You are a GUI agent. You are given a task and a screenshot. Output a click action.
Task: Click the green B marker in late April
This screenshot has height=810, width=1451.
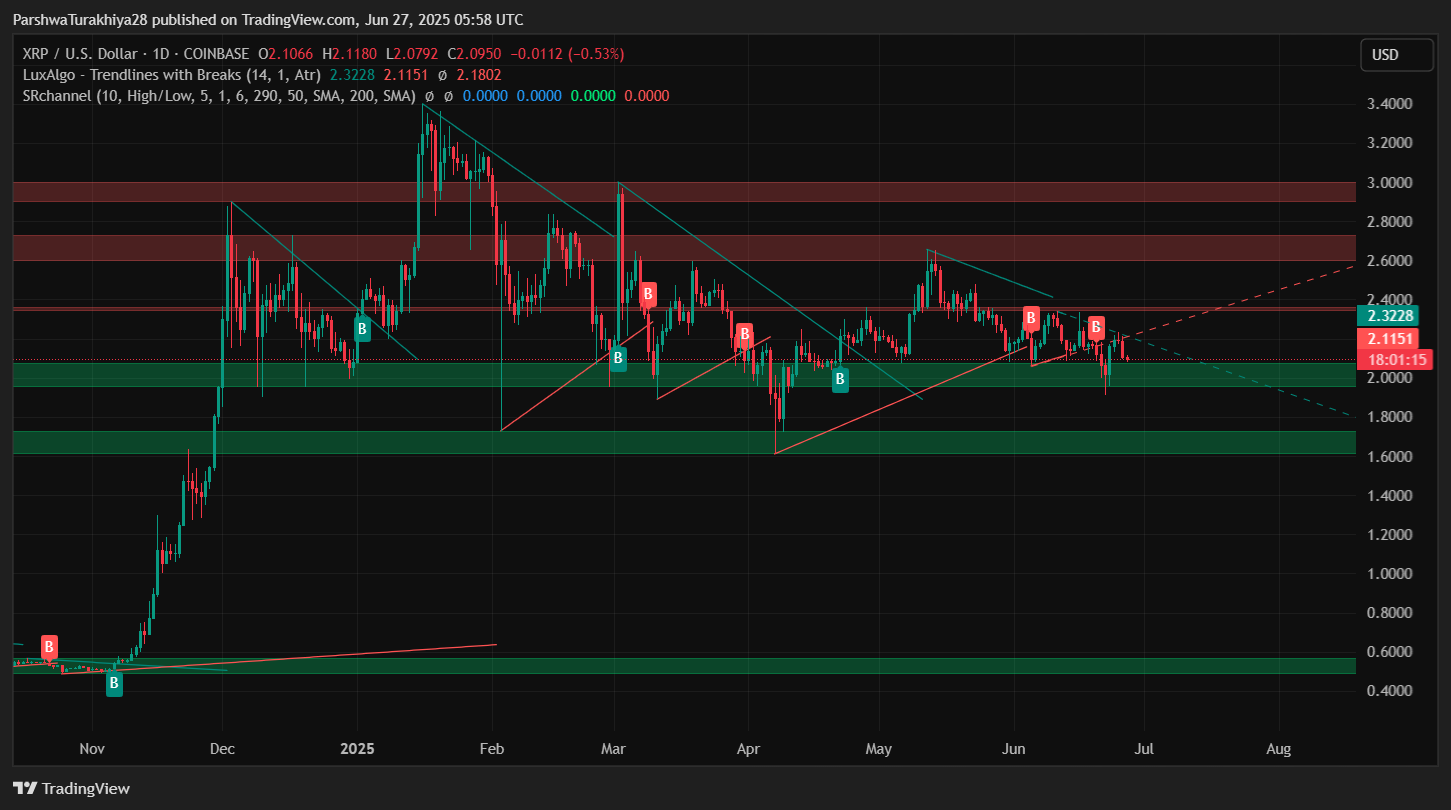[841, 378]
